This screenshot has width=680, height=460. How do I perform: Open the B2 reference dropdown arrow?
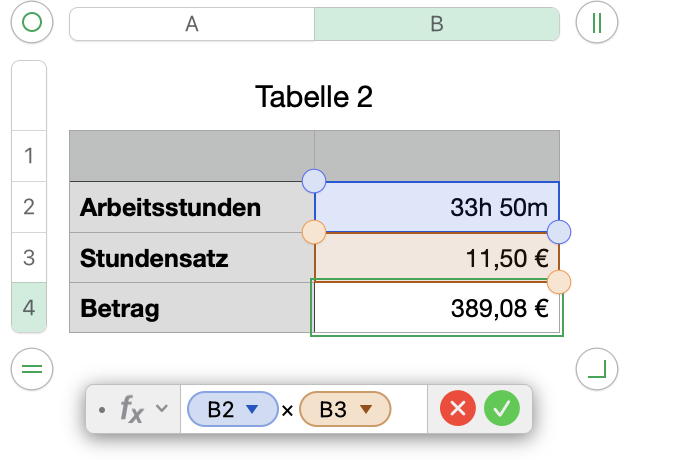click(x=252, y=408)
